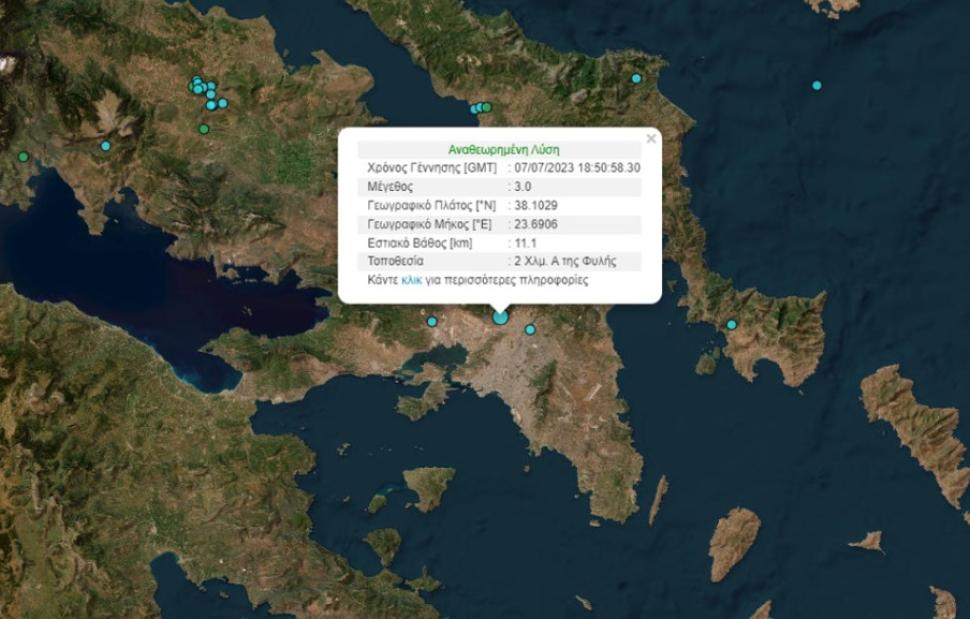
Task: Click the lone cyan marker near the western gulf
Action: (105, 146)
